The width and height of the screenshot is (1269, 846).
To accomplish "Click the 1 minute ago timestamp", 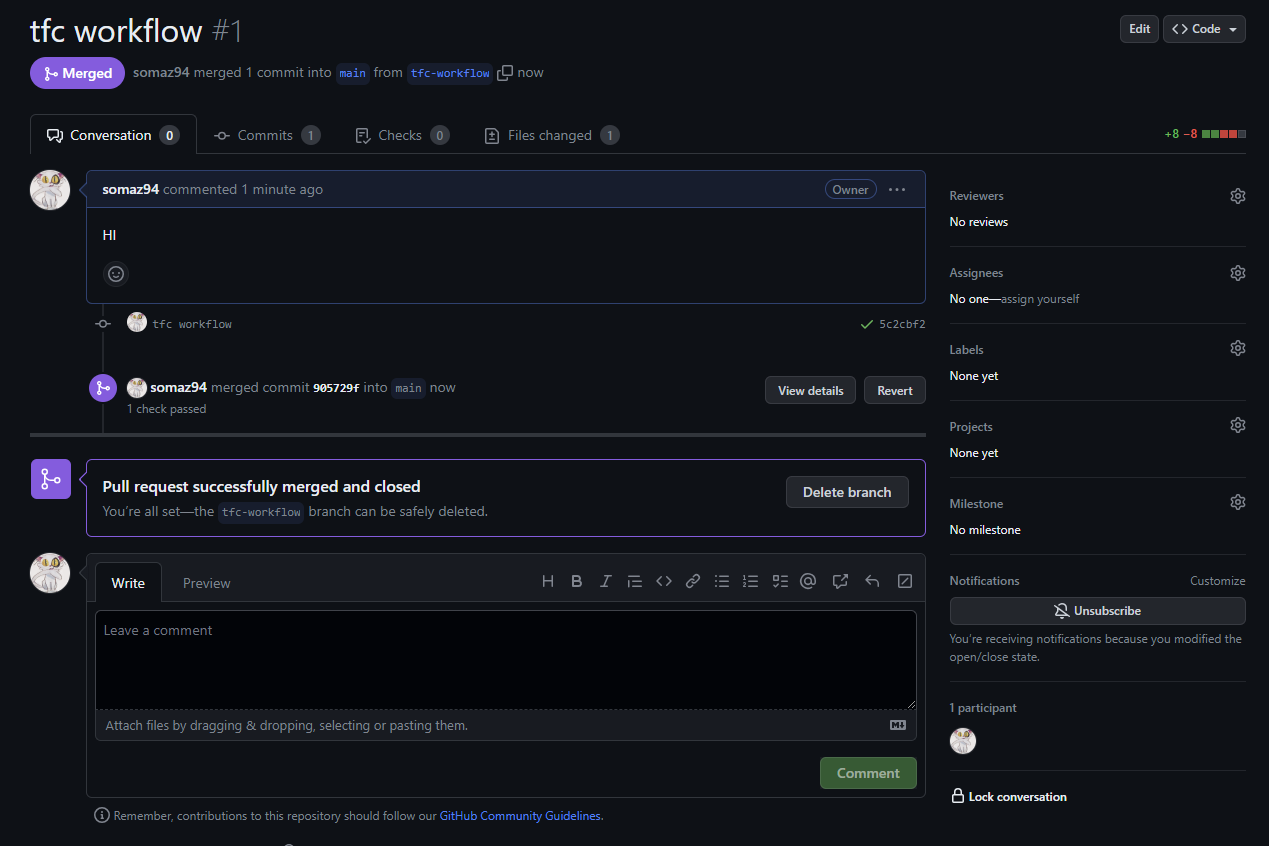I will coord(282,189).
